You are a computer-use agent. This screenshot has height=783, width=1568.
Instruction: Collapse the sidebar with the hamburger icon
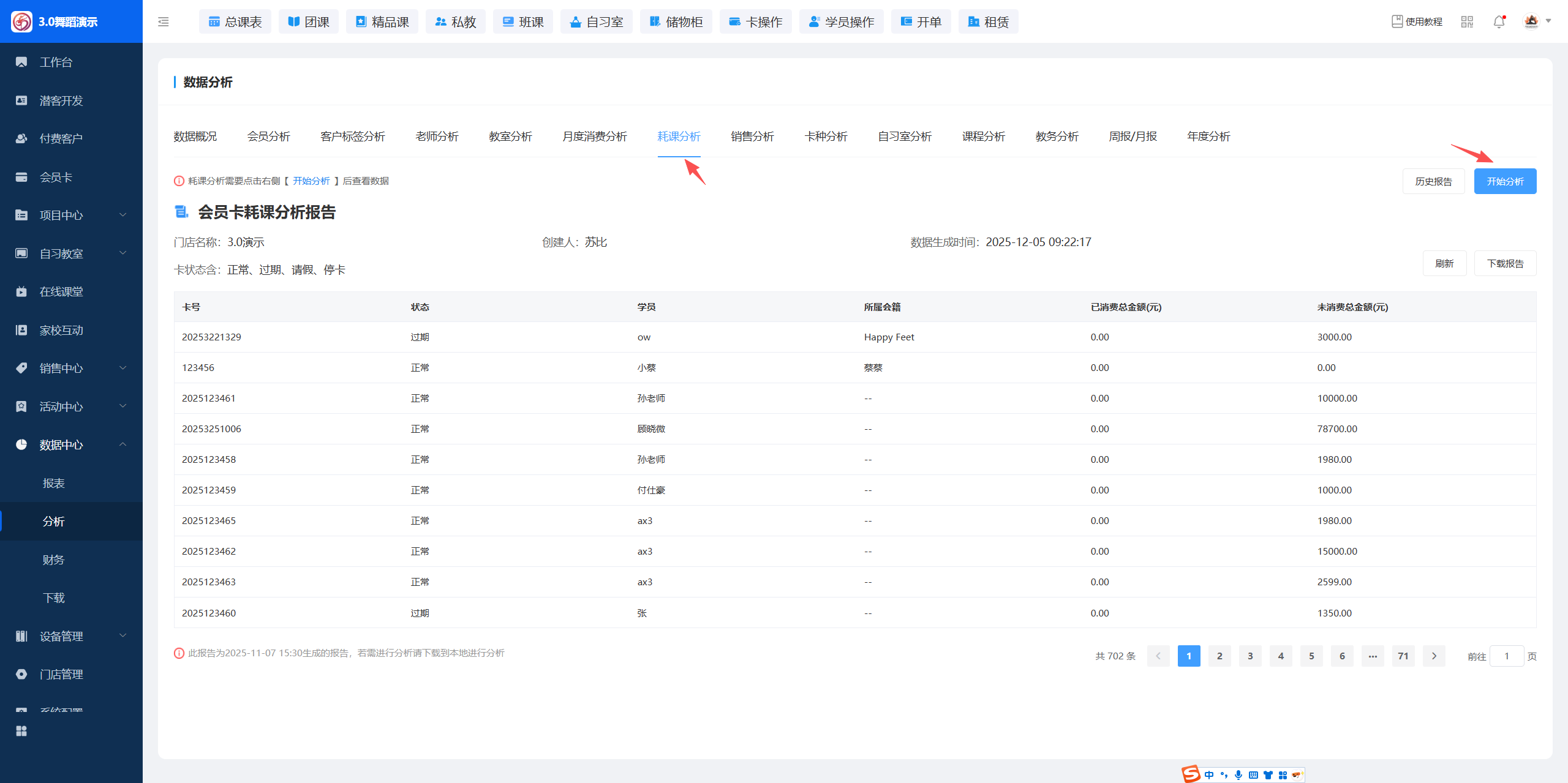pos(163,22)
